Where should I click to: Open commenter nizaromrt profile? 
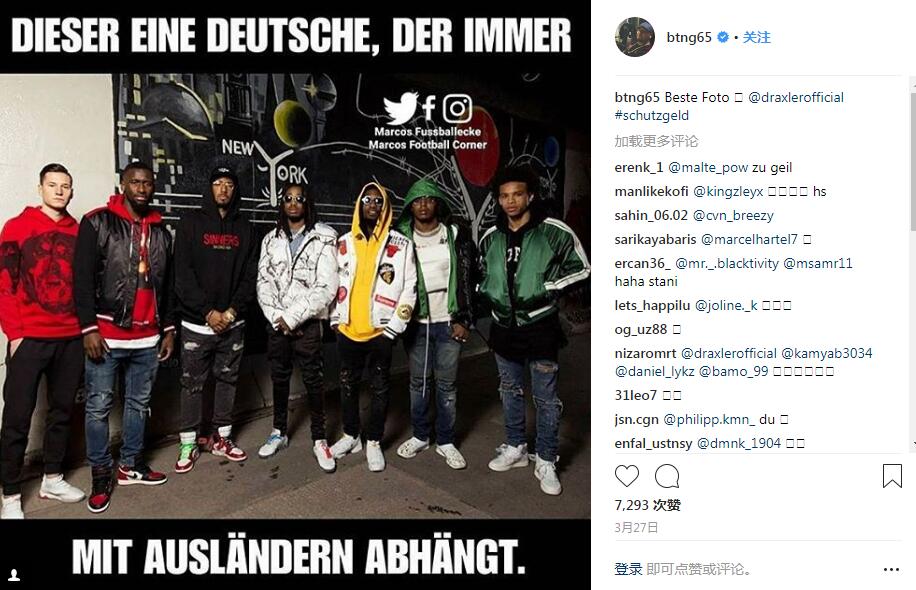coord(645,353)
